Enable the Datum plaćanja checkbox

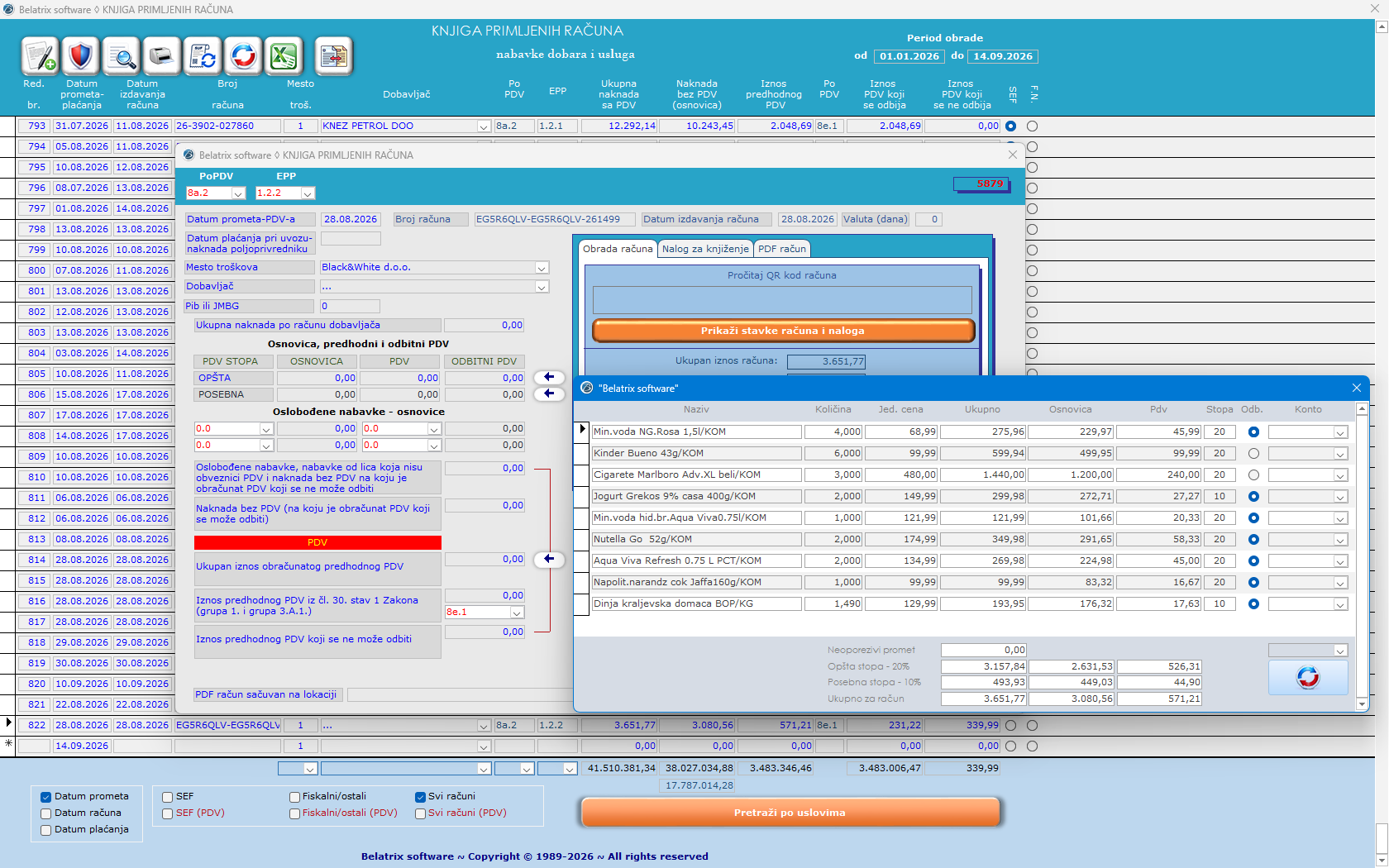pos(46,830)
